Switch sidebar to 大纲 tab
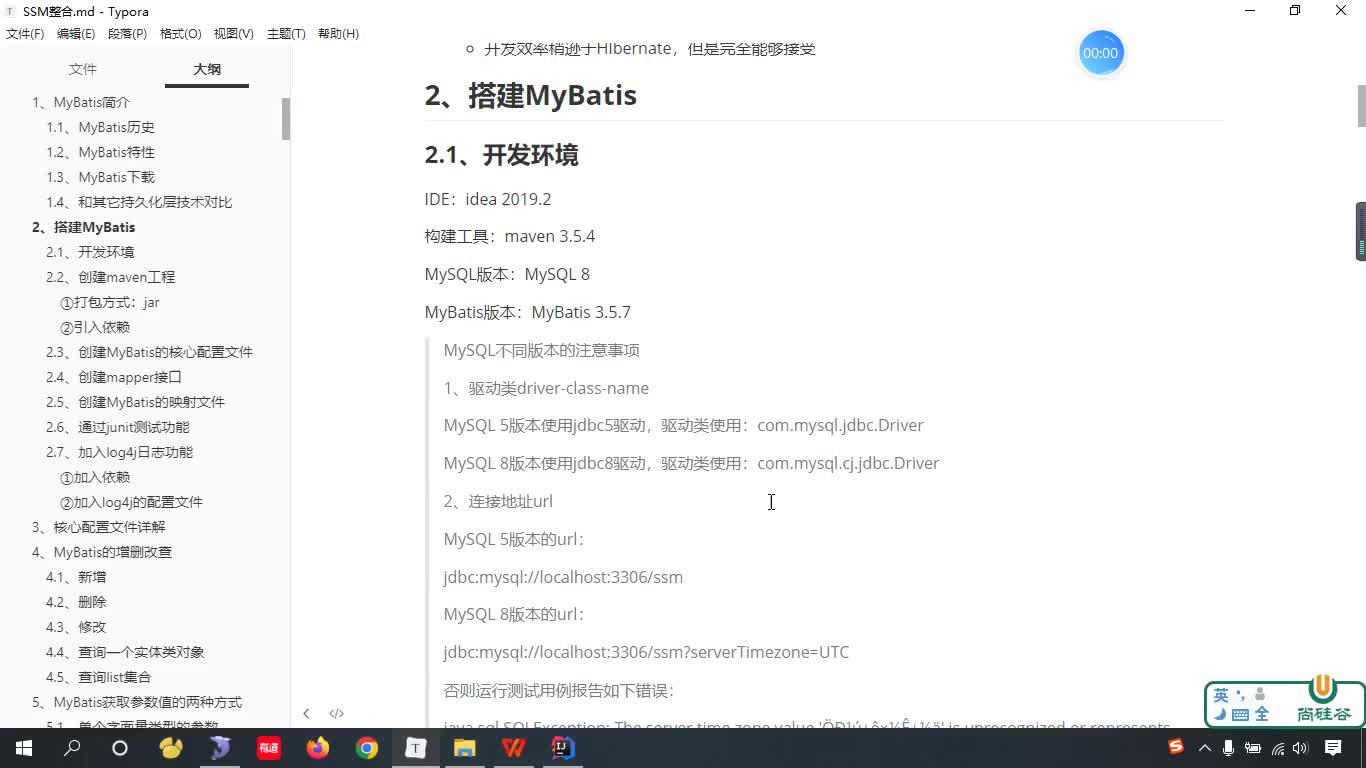 pyautogui.click(x=207, y=69)
